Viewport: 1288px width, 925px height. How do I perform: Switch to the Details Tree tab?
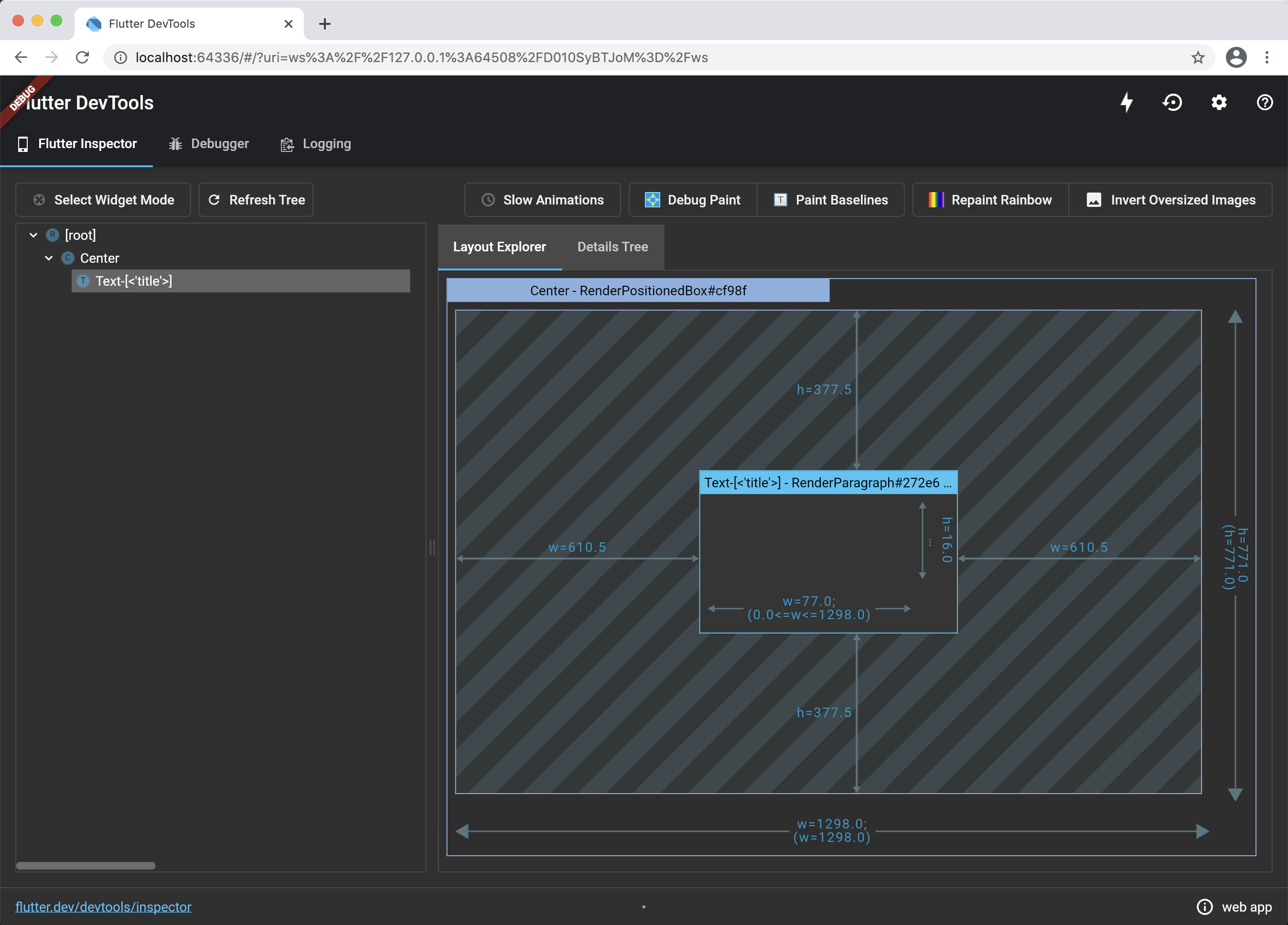pyautogui.click(x=612, y=247)
